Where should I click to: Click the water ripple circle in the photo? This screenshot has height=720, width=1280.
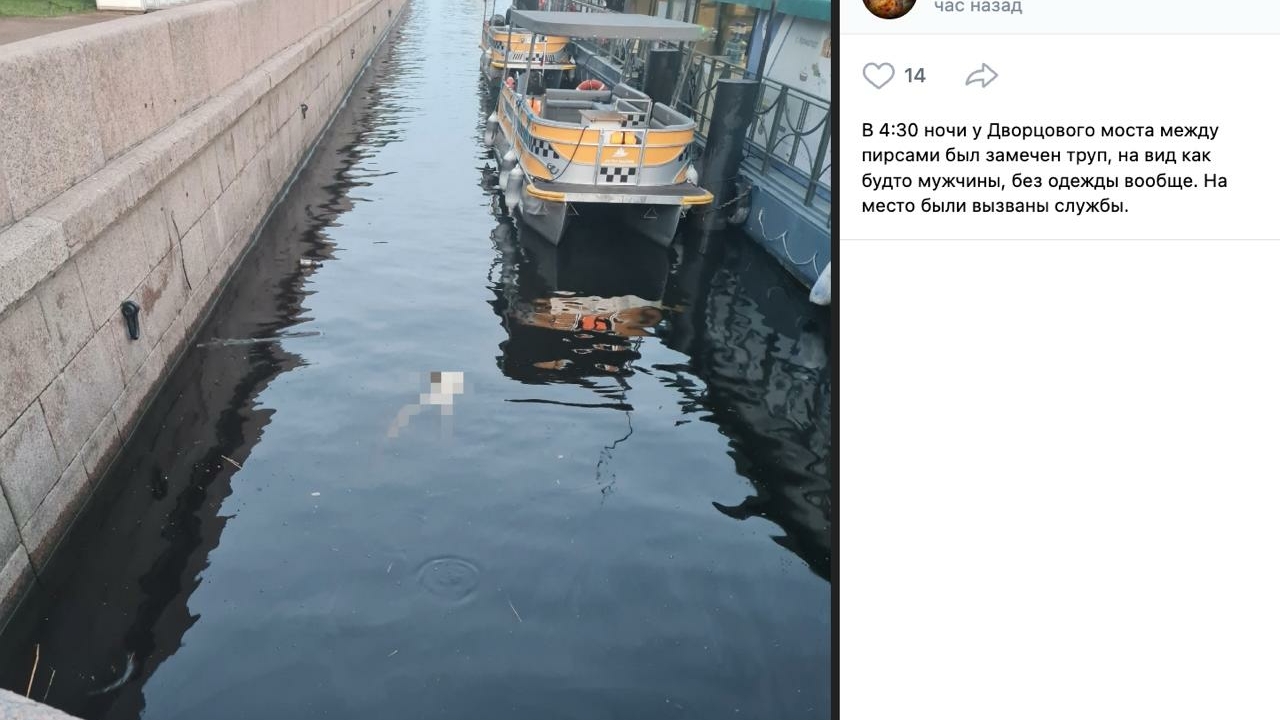point(447,578)
